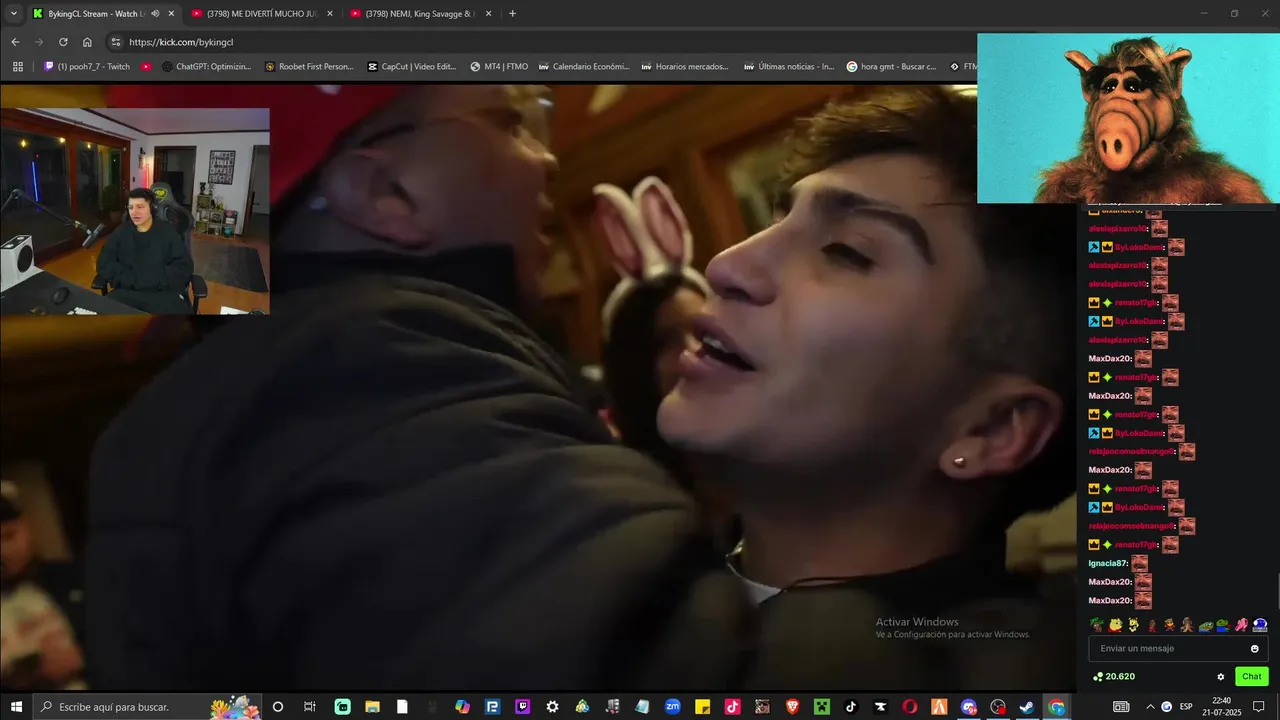Select the Winnie the Pooh quick emote
The height and width of the screenshot is (720, 1280).
point(1115,625)
